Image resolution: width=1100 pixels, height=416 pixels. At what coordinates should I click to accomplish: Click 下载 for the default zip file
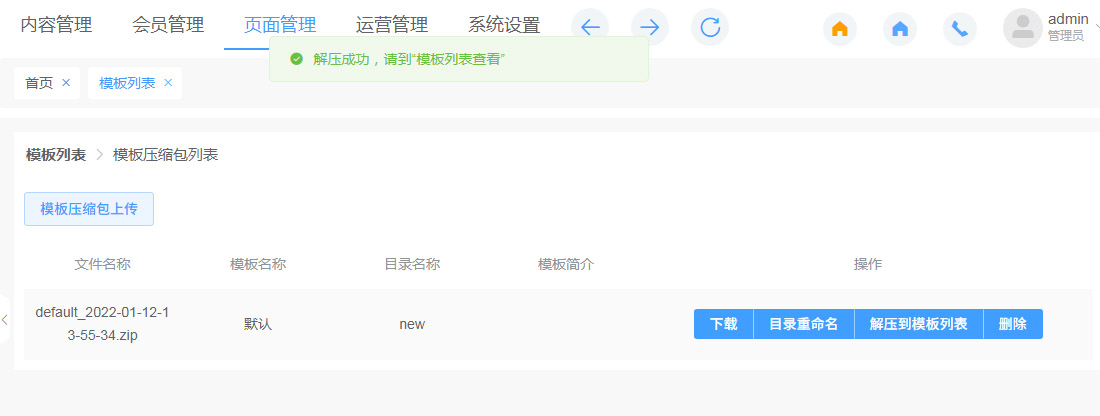(723, 324)
